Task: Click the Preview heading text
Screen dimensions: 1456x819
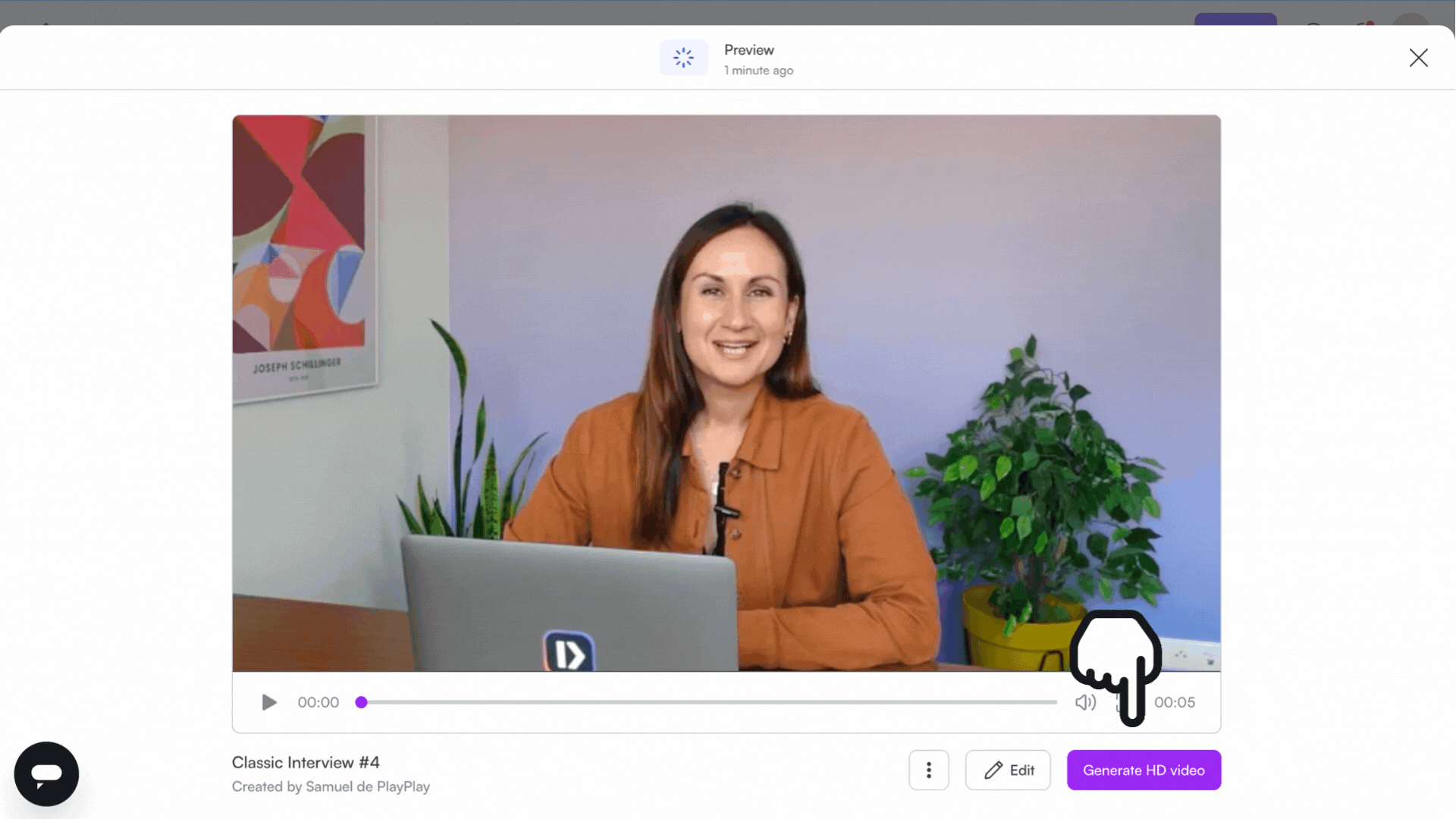Action: click(x=748, y=50)
